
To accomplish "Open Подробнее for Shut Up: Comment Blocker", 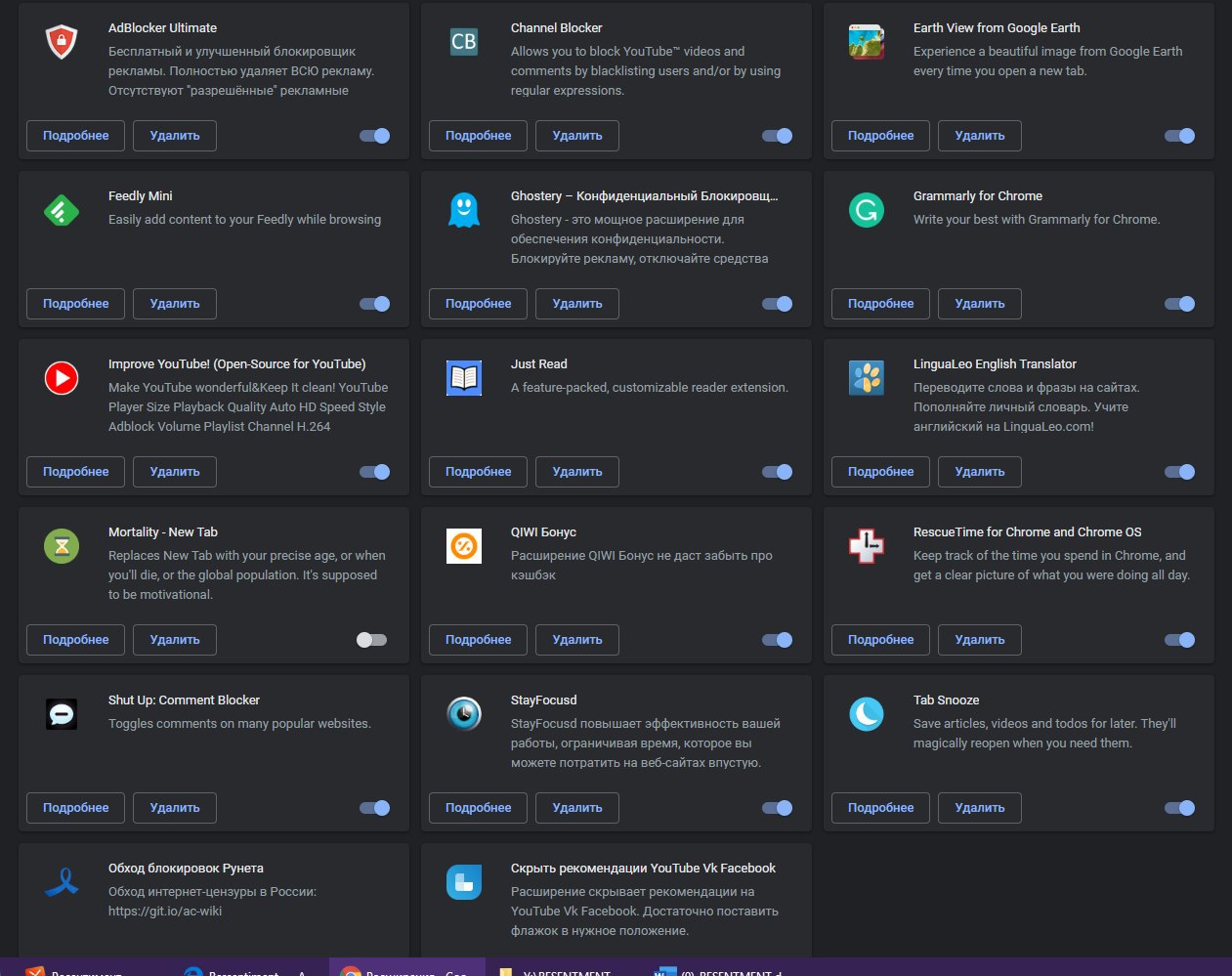I will pyautogui.click(x=76, y=808).
